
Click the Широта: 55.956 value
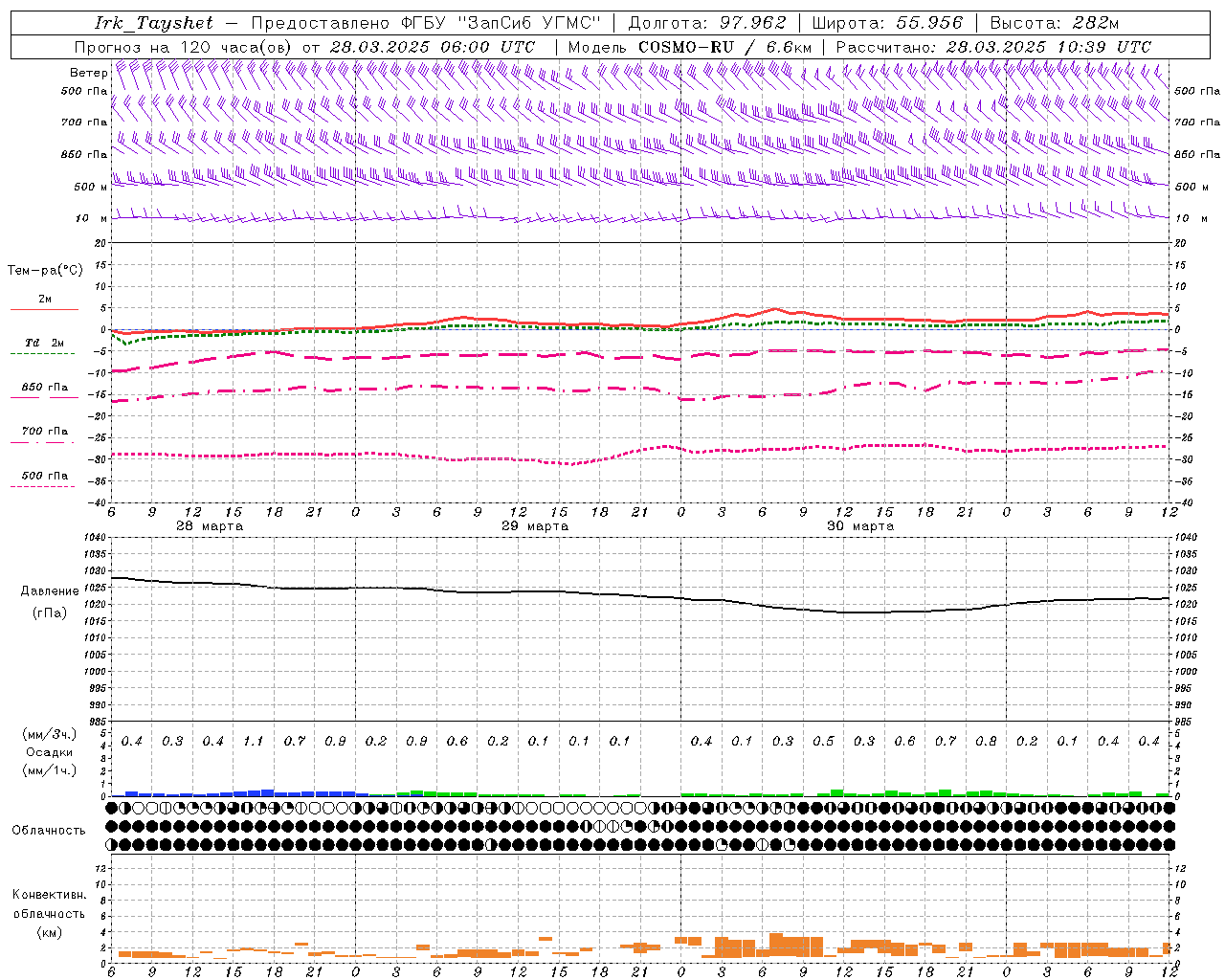887,23
